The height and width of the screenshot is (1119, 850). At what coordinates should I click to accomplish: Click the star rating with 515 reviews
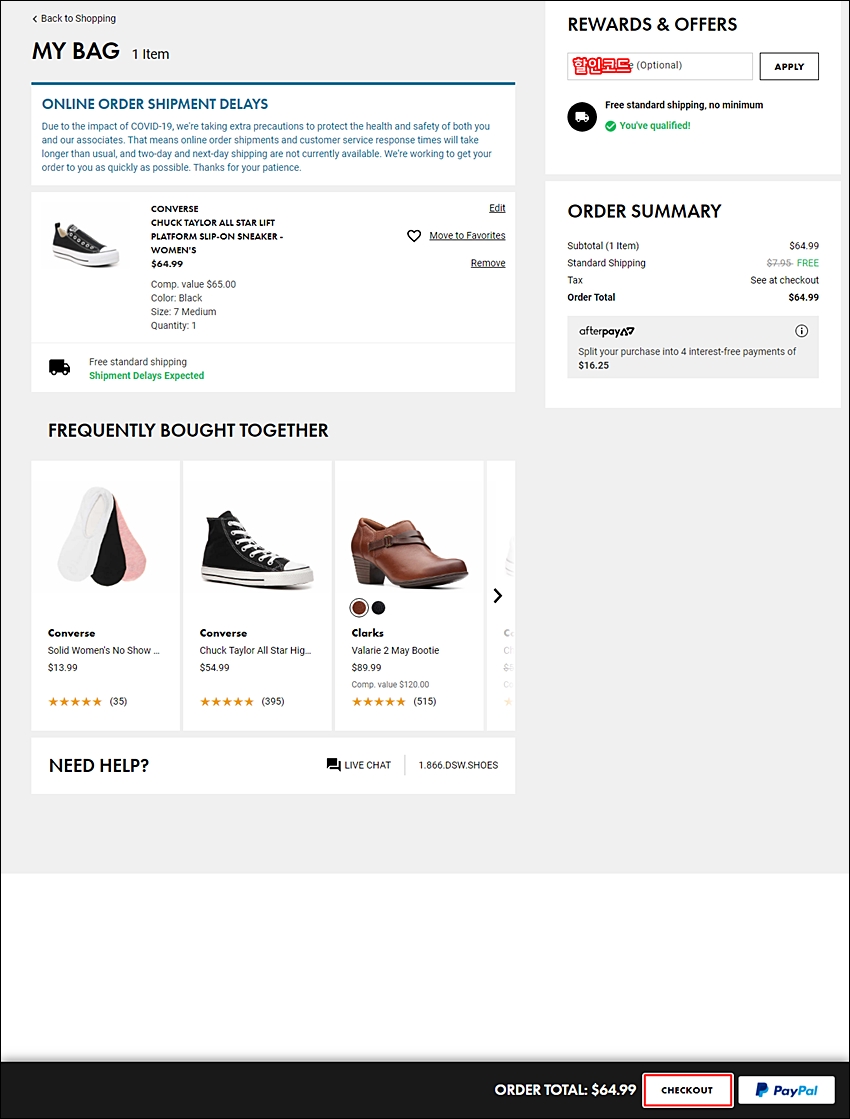(379, 702)
